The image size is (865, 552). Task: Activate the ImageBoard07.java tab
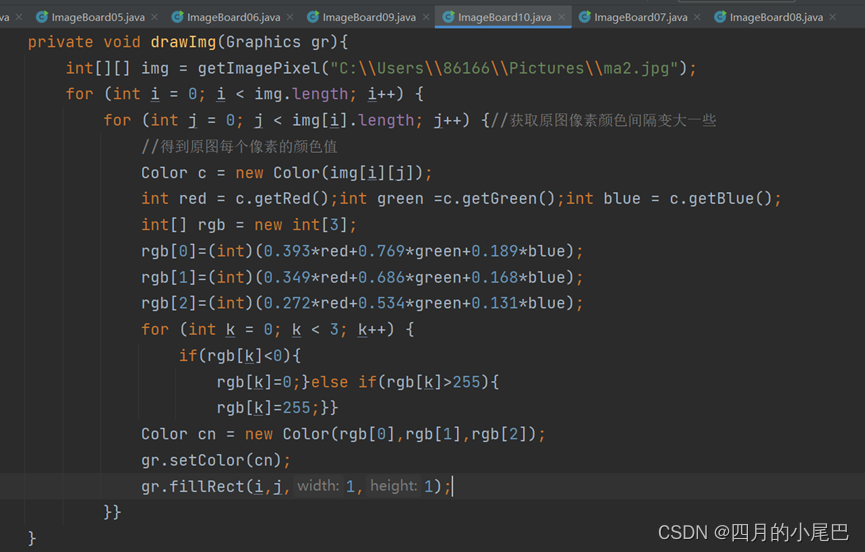click(640, 17)
